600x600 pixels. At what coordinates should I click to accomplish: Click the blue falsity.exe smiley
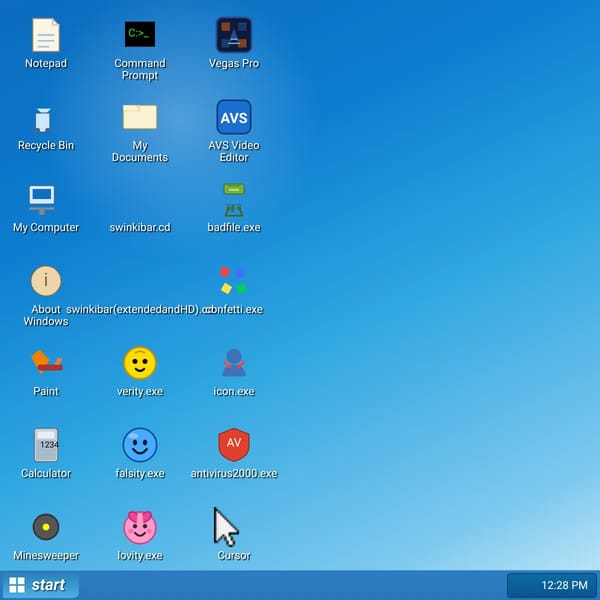click(140, 445)
